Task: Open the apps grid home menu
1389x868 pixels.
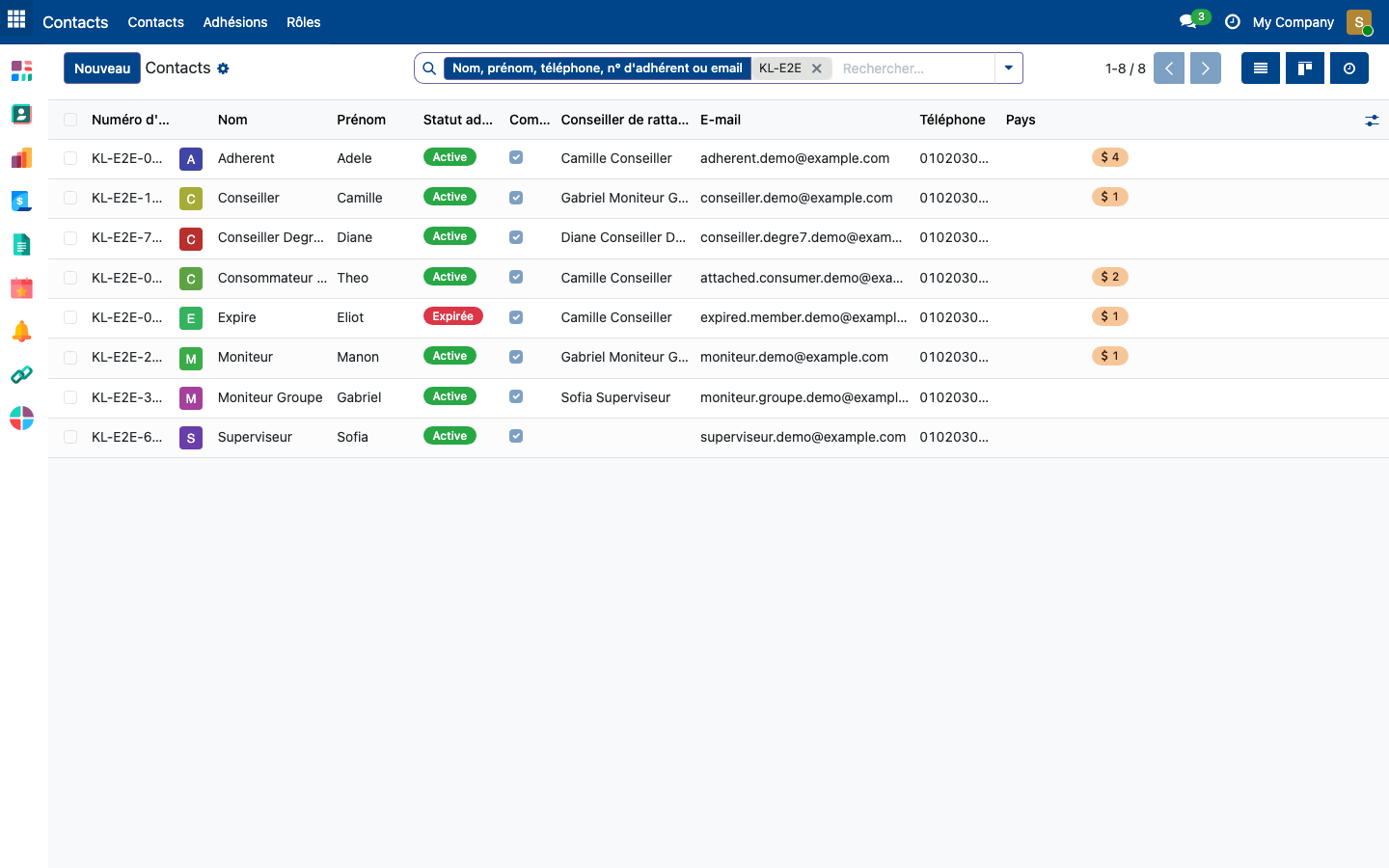Action: click(x=16, y=20)
